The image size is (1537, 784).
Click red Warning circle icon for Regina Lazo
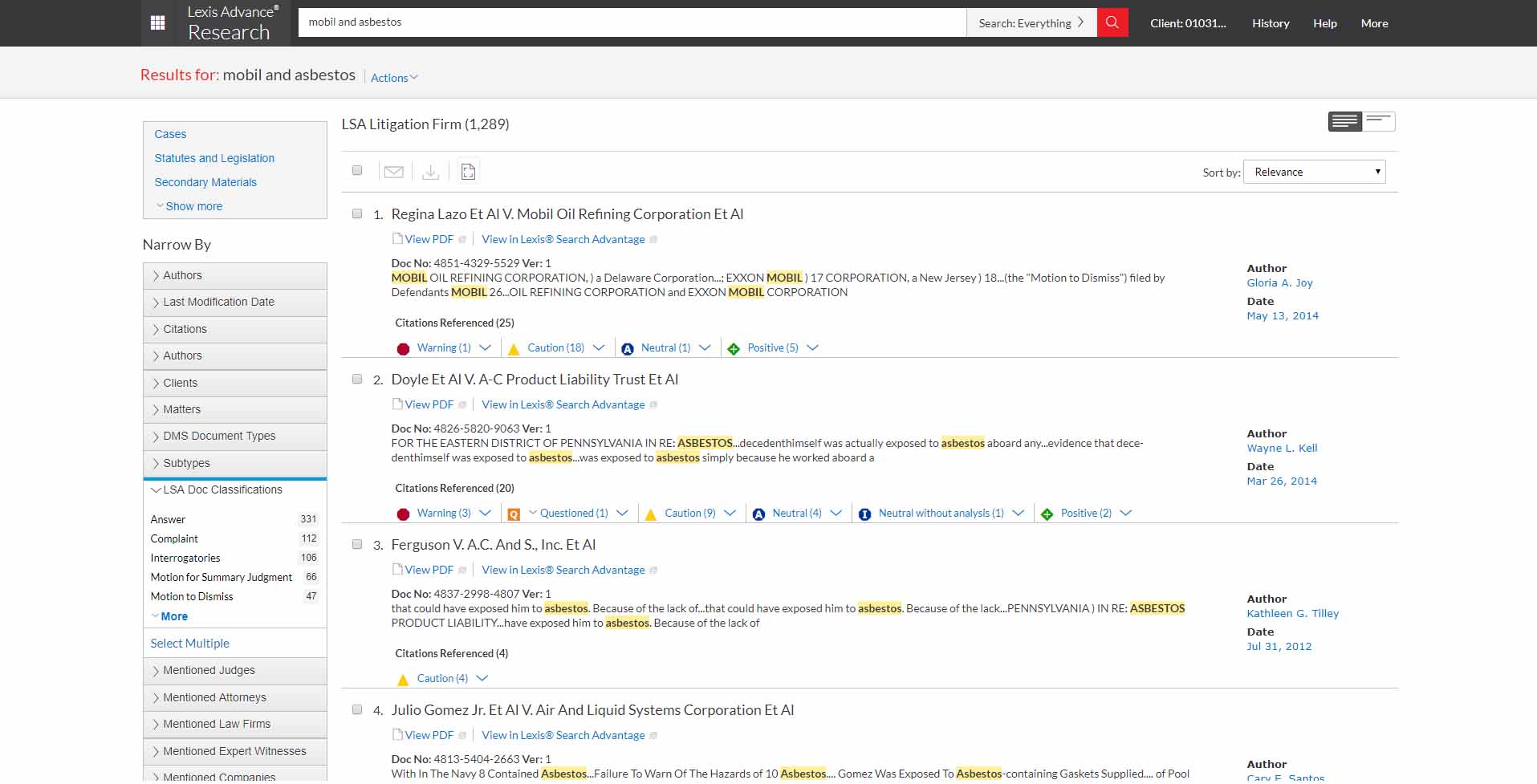(404, 349)
